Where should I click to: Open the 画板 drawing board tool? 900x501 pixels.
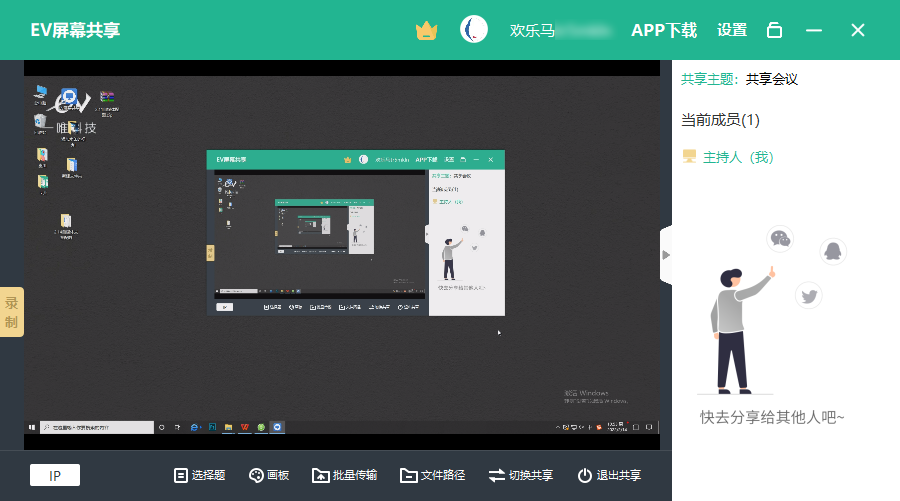[x=268, y=476]
